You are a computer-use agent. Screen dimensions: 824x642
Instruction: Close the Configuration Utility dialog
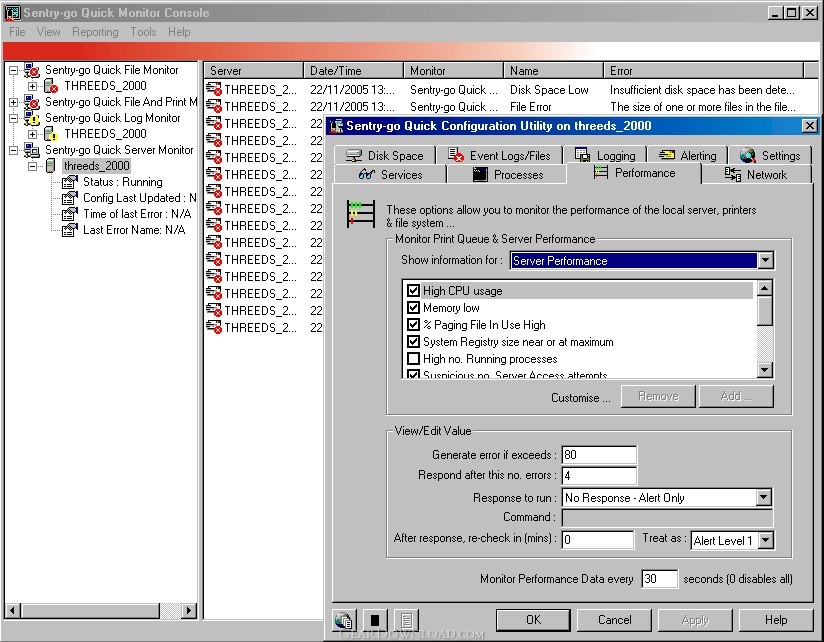[x=810, y=126]
